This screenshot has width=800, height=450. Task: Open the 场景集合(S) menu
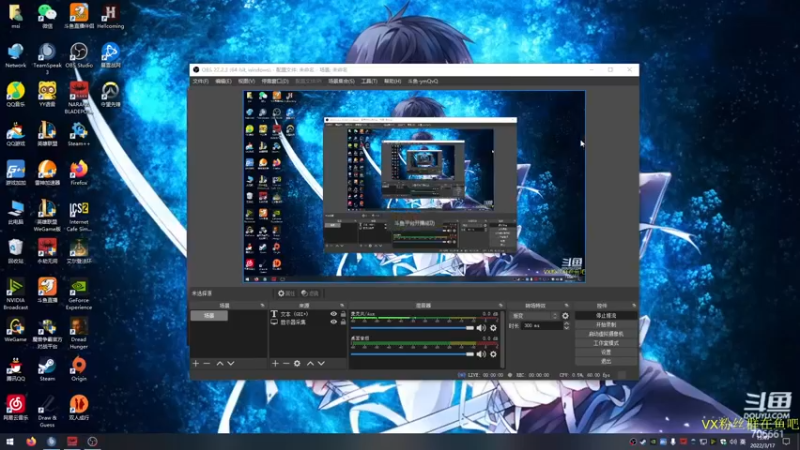(341, 81)
